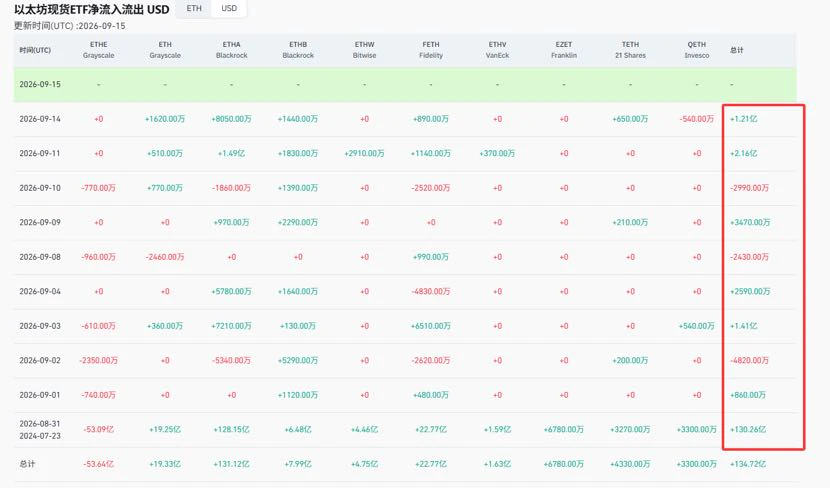Click the -4820.00万 total value

[x=749, y=360]
